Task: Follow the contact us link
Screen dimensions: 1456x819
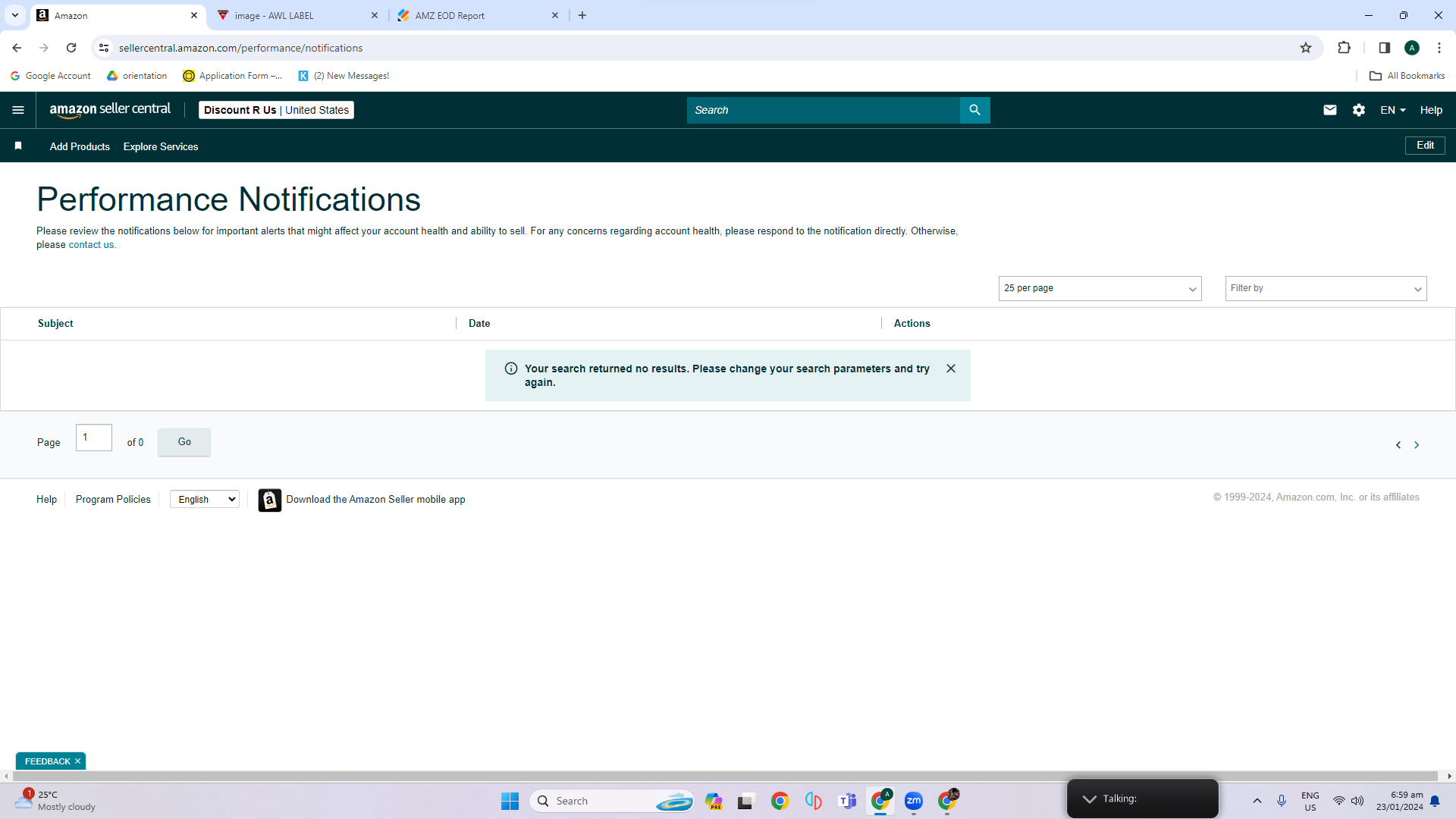Action: (91, 245)
